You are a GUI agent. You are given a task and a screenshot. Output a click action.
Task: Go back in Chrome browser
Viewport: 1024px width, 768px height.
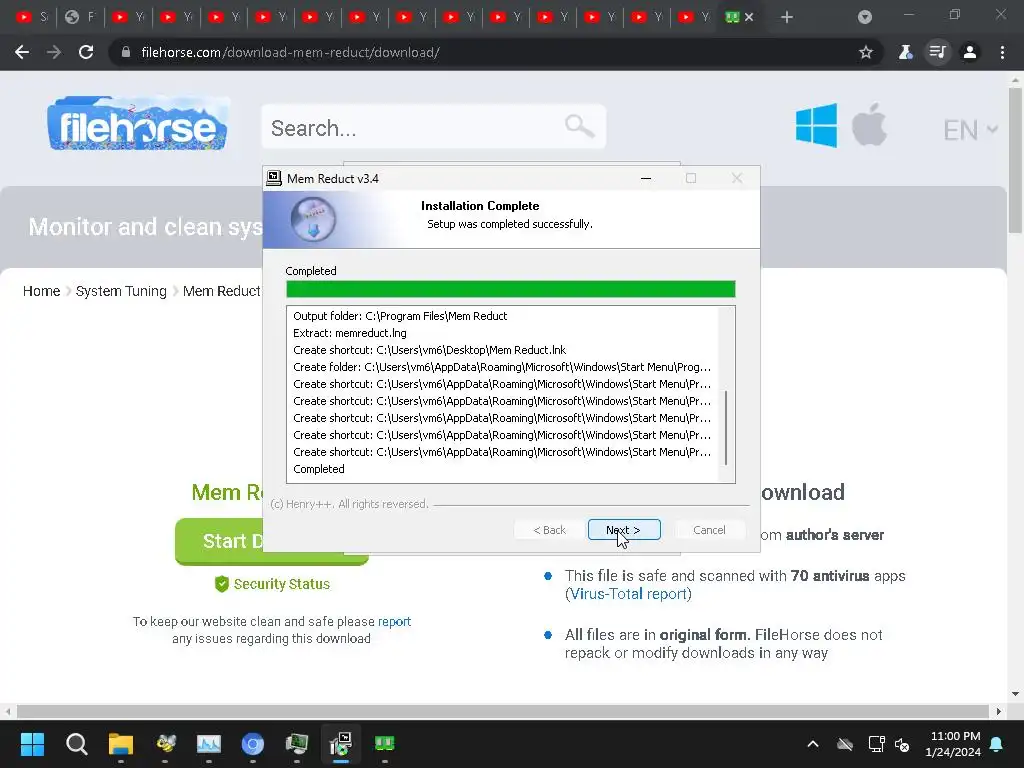tap(22, 52)
